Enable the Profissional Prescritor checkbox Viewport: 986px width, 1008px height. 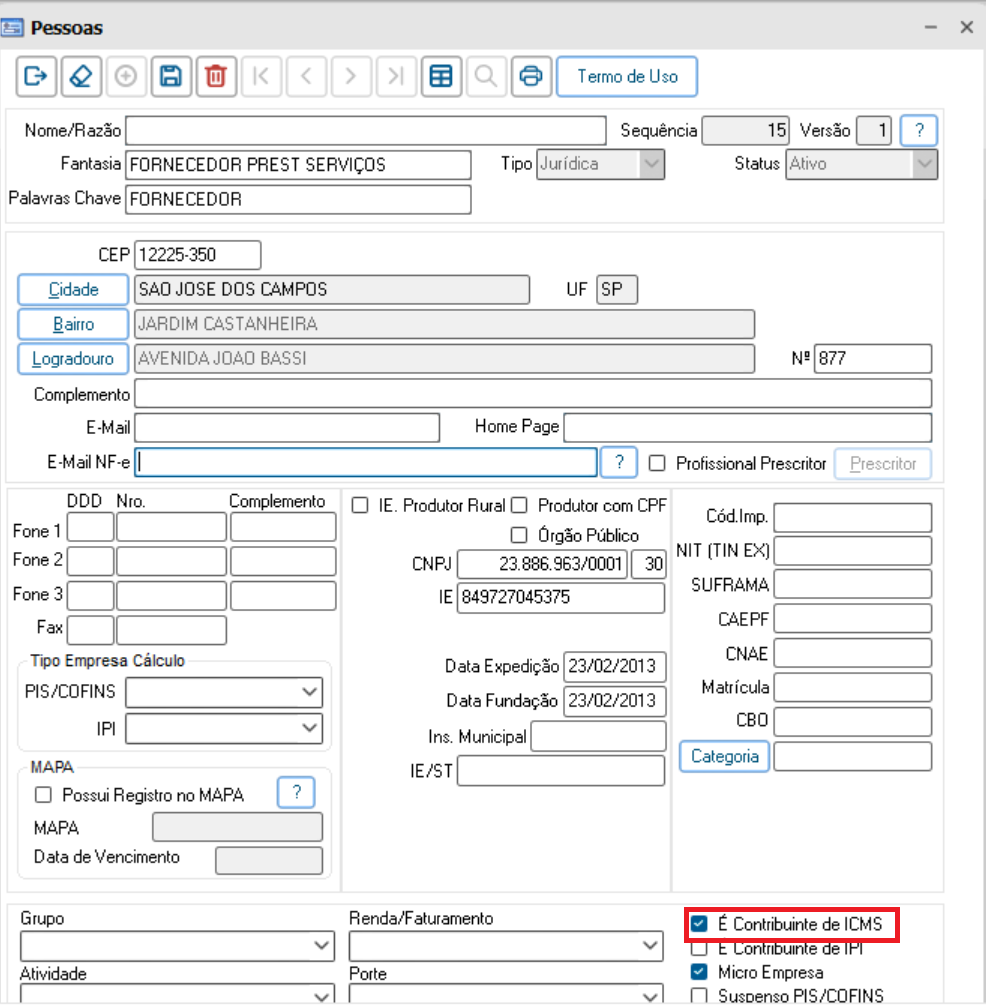click(x=657, y=464)
